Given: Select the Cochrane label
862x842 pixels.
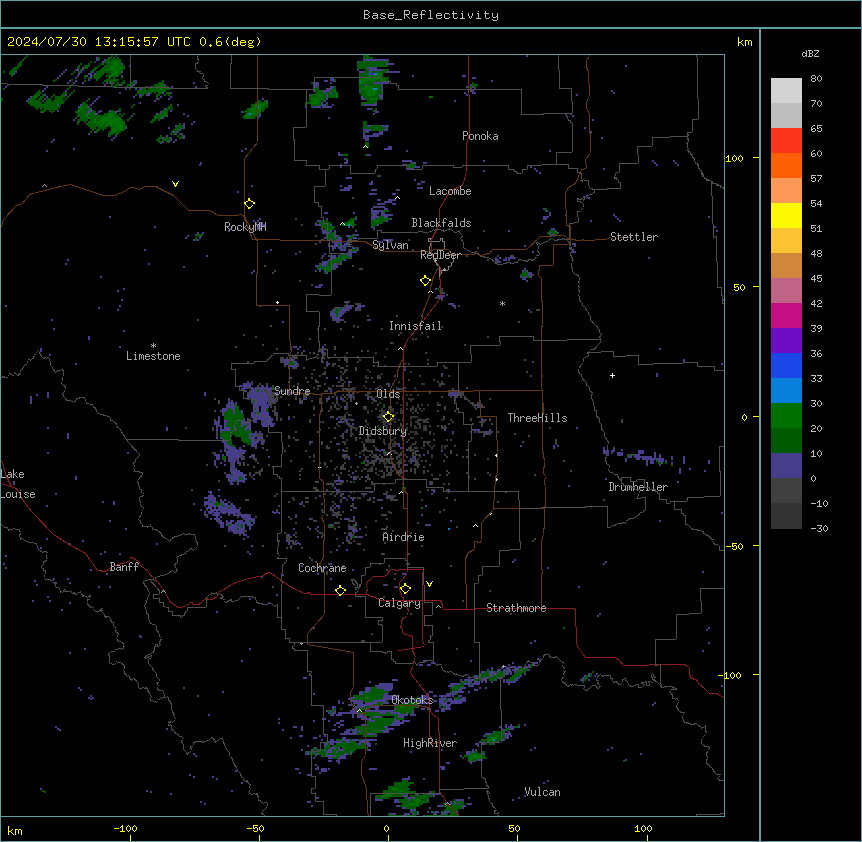Looking at the screenshot, I should pos(322,568).
